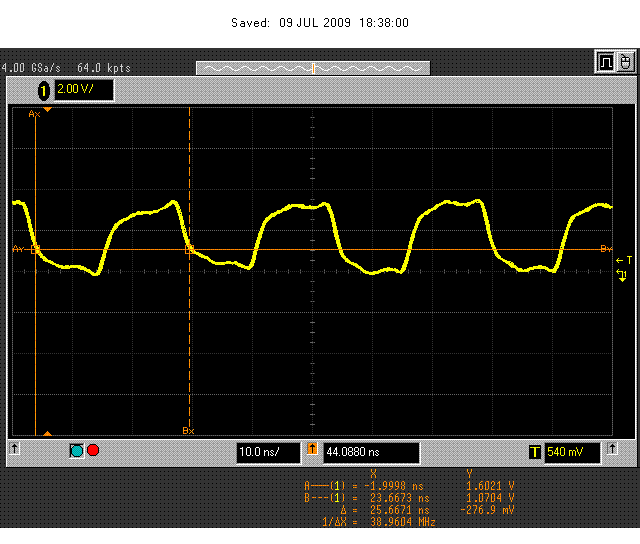Click marker B X value 23.6673 ns

(x=400, y=498)
